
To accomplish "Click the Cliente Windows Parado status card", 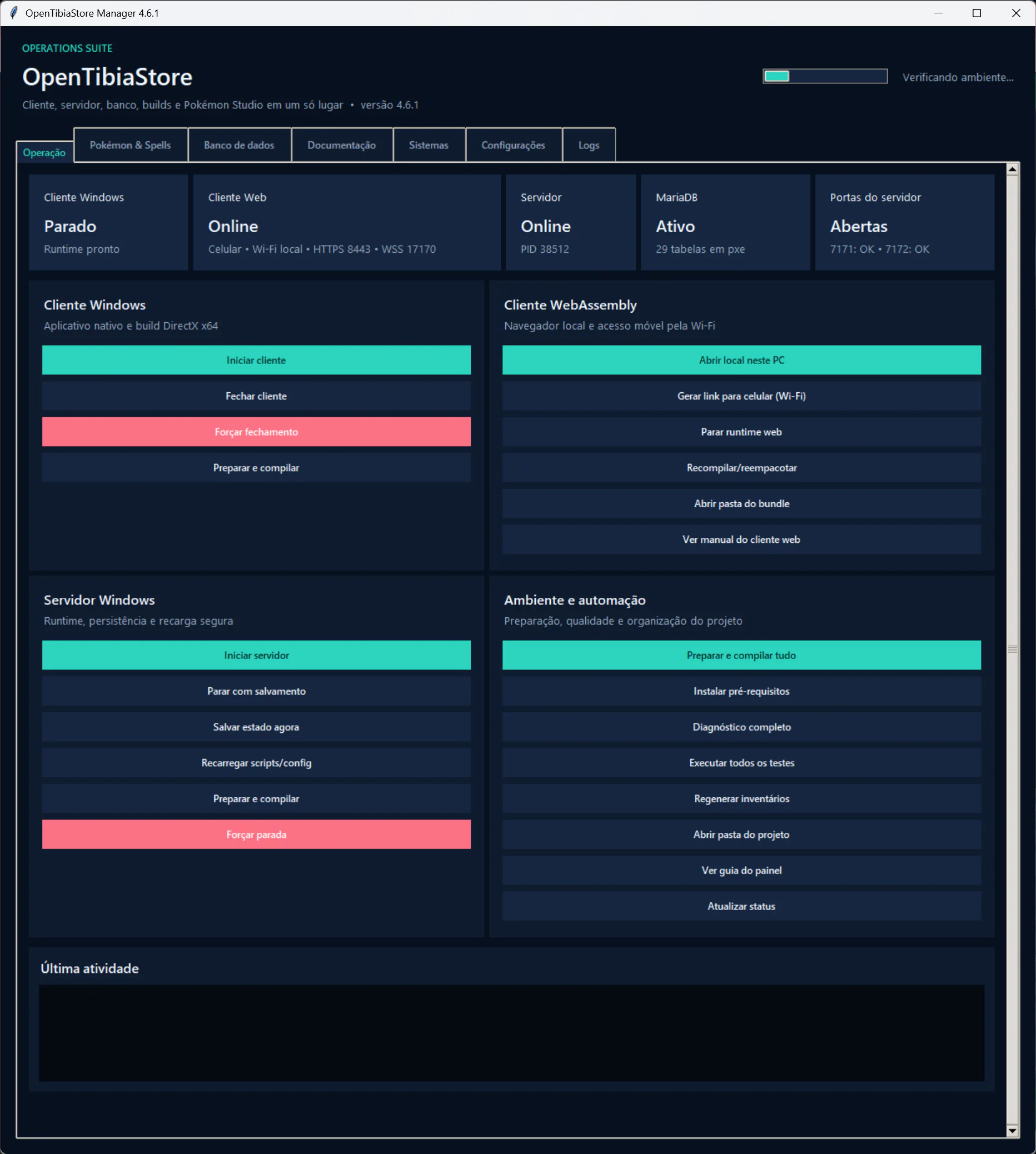I will 108,222.
